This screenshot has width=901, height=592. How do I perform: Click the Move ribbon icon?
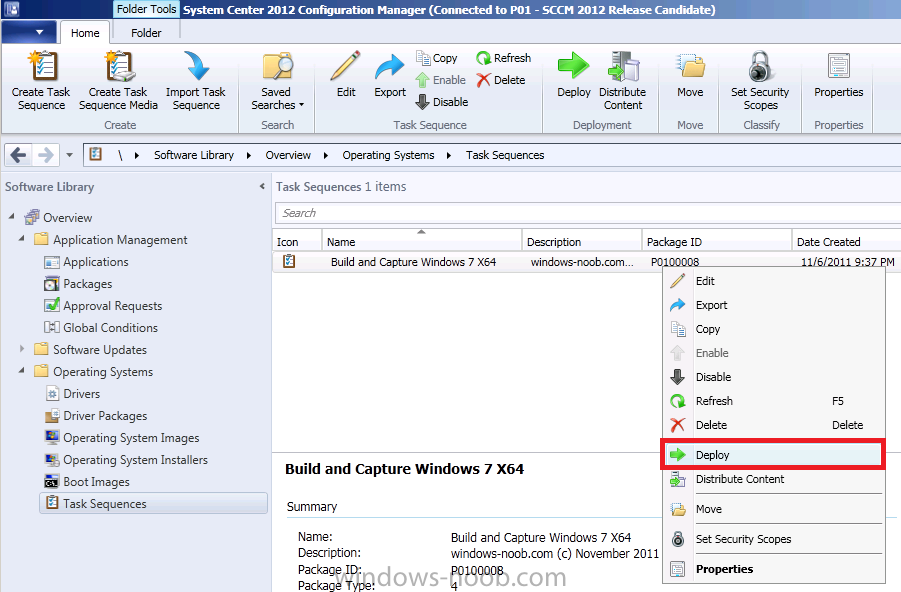click(x=690, y=75)
